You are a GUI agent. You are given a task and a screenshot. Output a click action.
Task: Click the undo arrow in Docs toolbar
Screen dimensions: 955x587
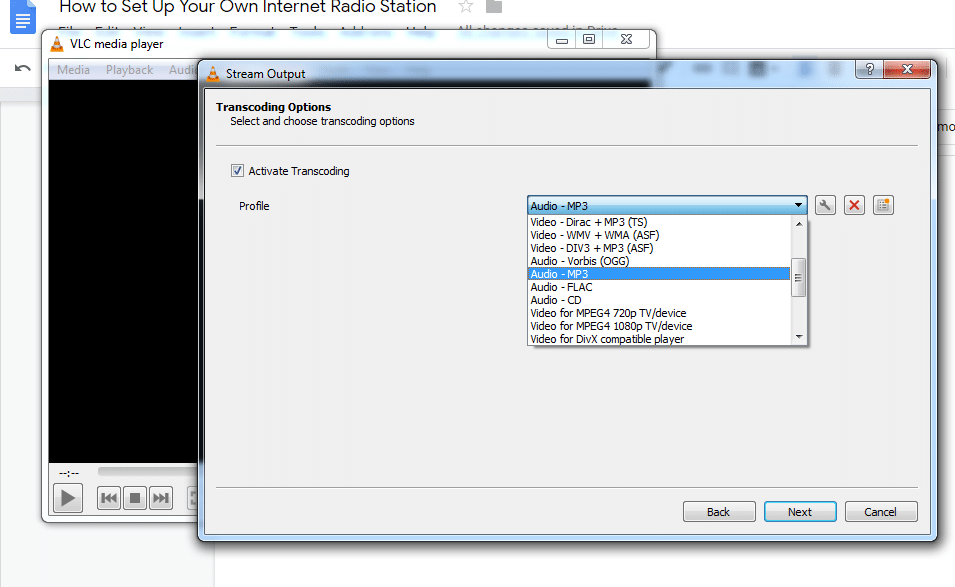23,68
